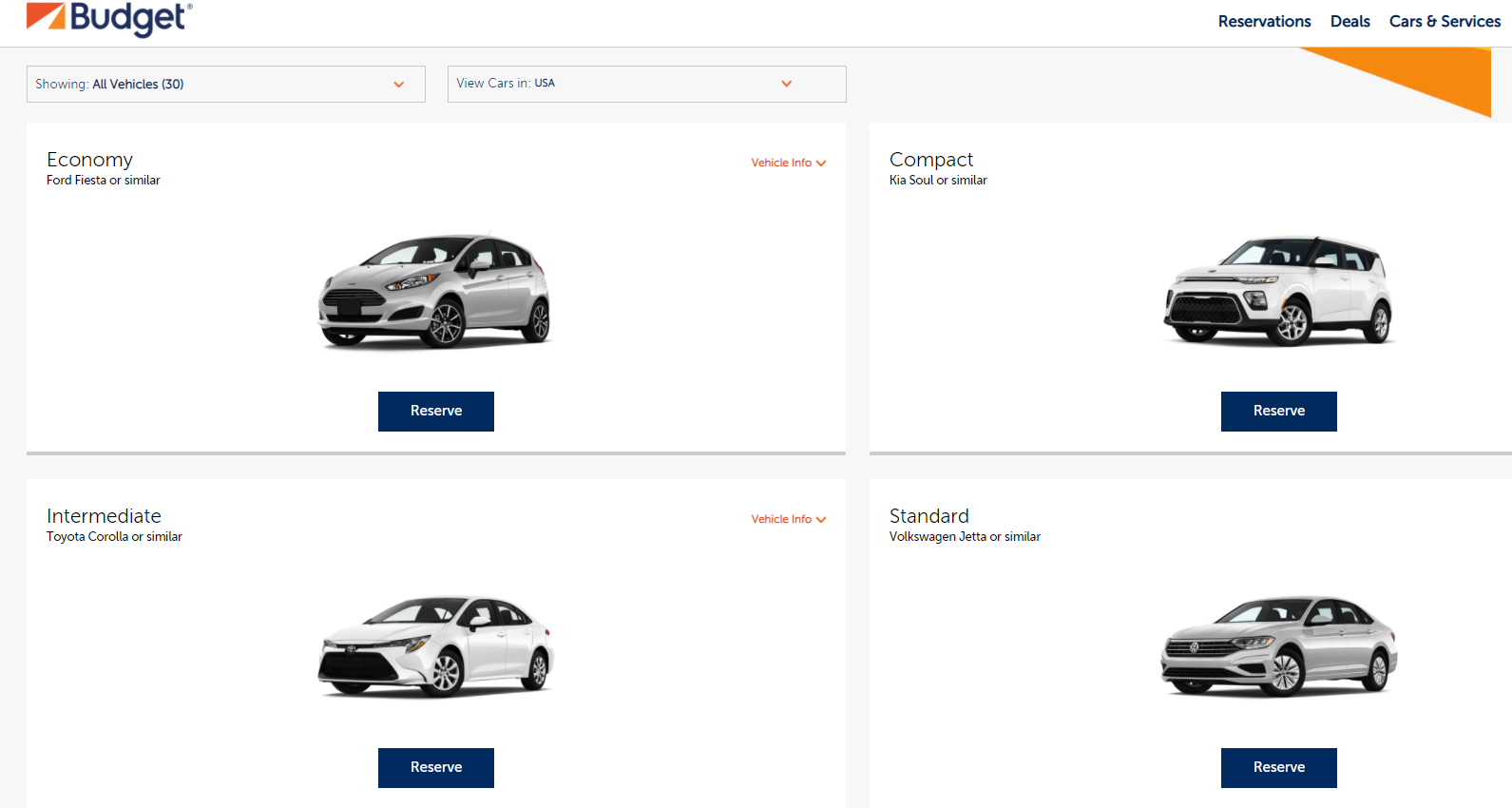Open the Deals menu
The width and height of the screenshot is (1512, 808).
click(x=1349, y=21)
